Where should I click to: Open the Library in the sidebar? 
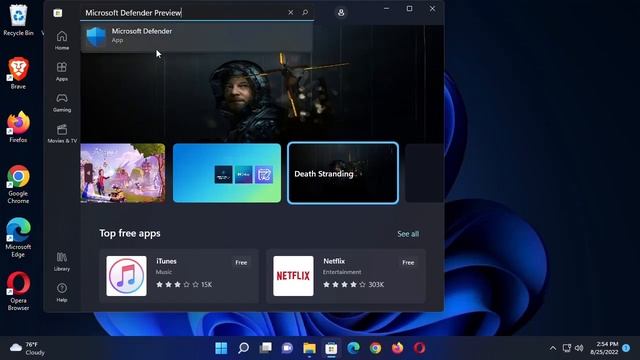(x=62, y=261)
